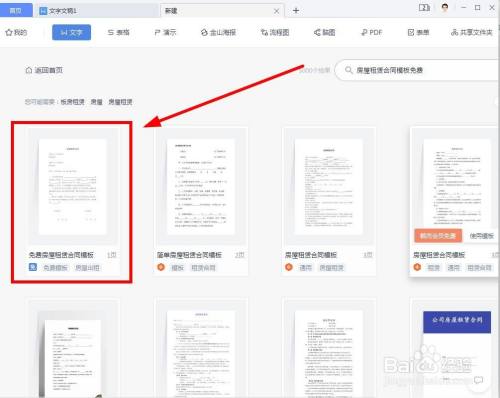Click the 租赁合同 tag on second template

tap(203, 267)
